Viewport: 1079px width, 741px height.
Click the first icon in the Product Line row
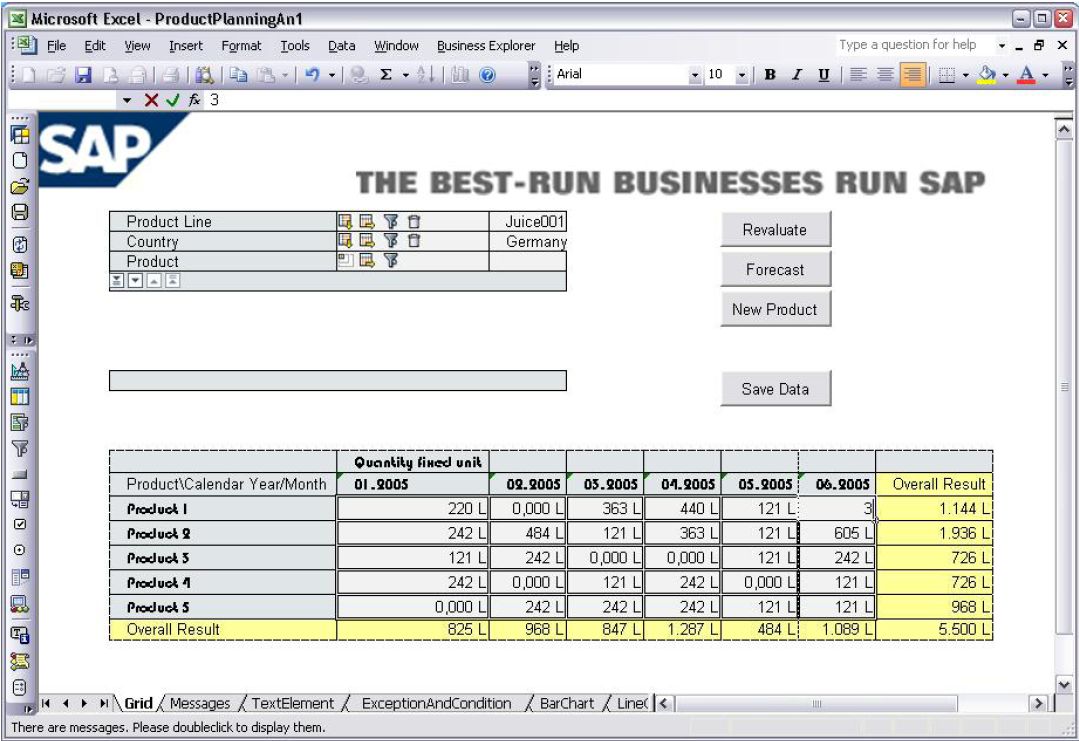[345, 222]
